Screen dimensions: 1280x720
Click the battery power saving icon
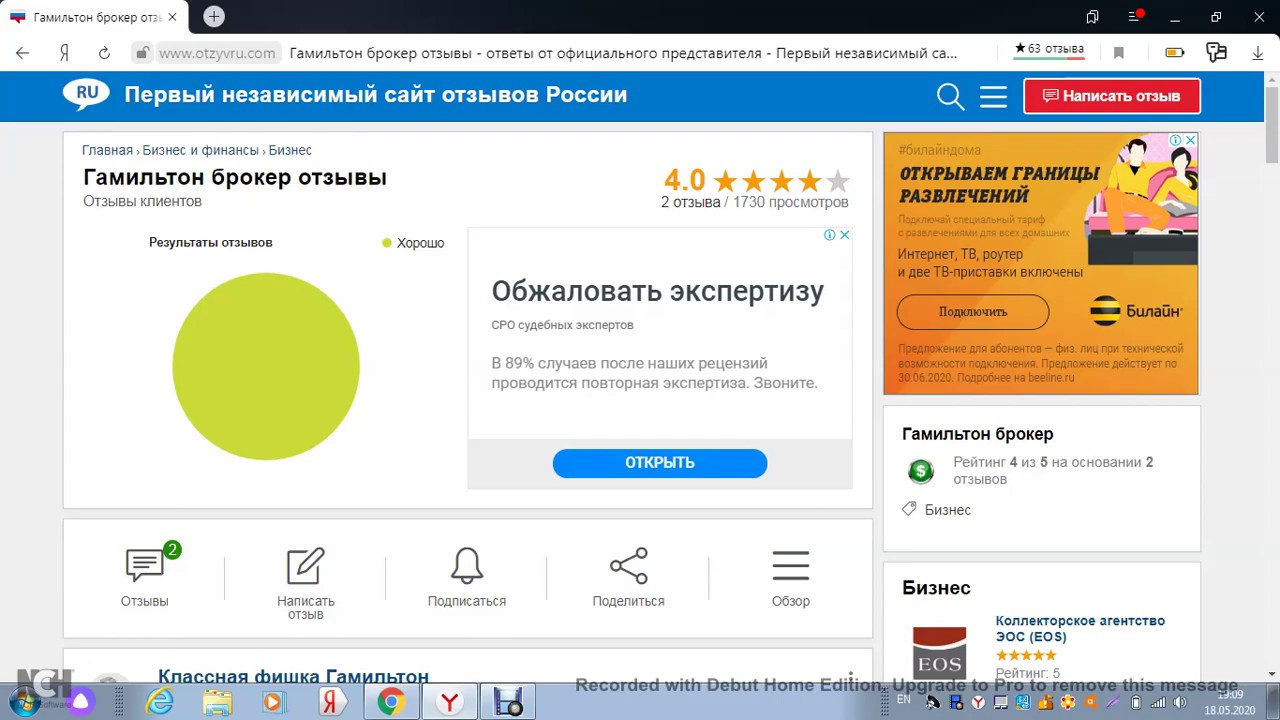(x=1175, y=53)
